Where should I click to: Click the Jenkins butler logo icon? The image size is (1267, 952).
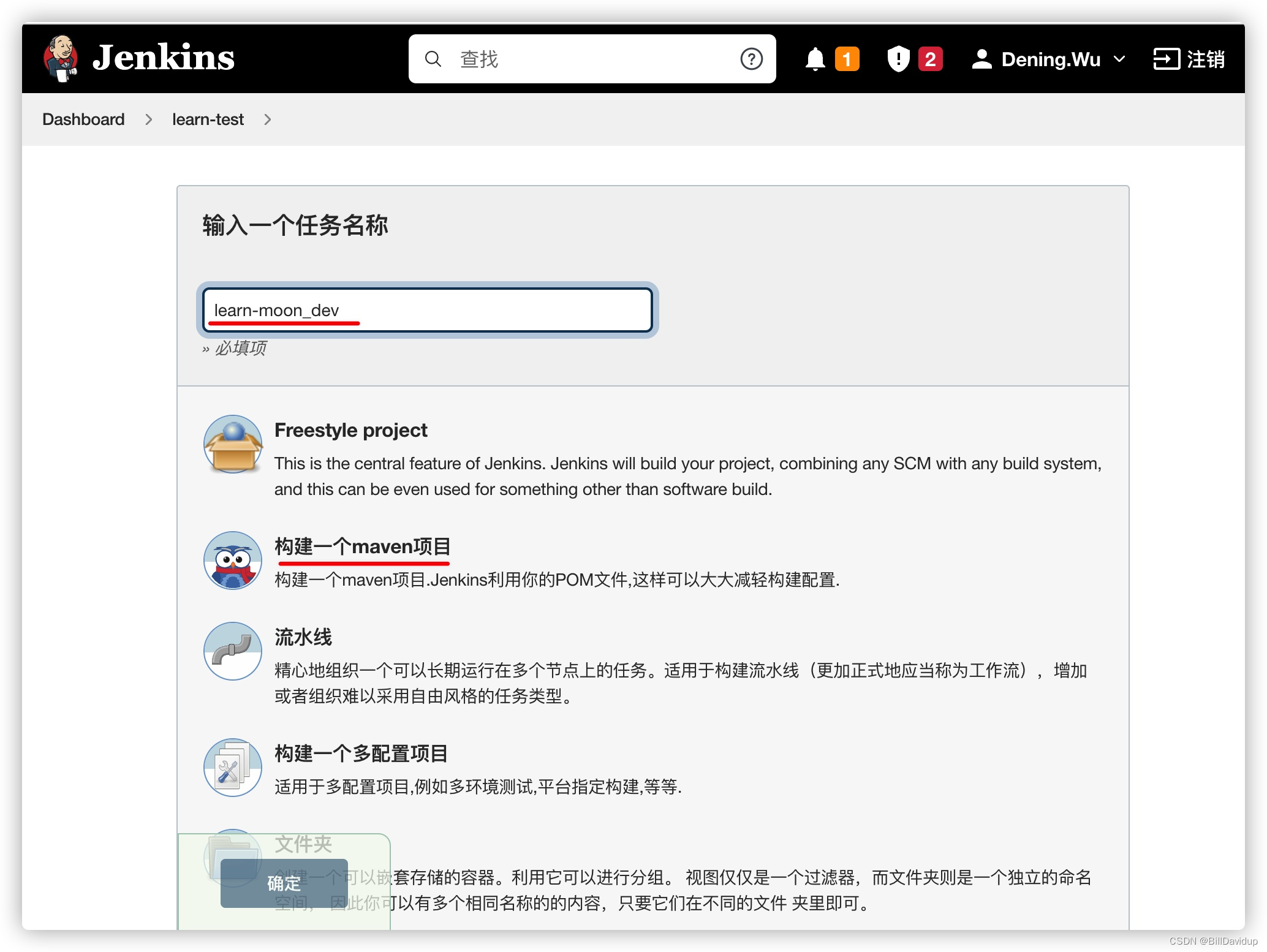[60, 59]
